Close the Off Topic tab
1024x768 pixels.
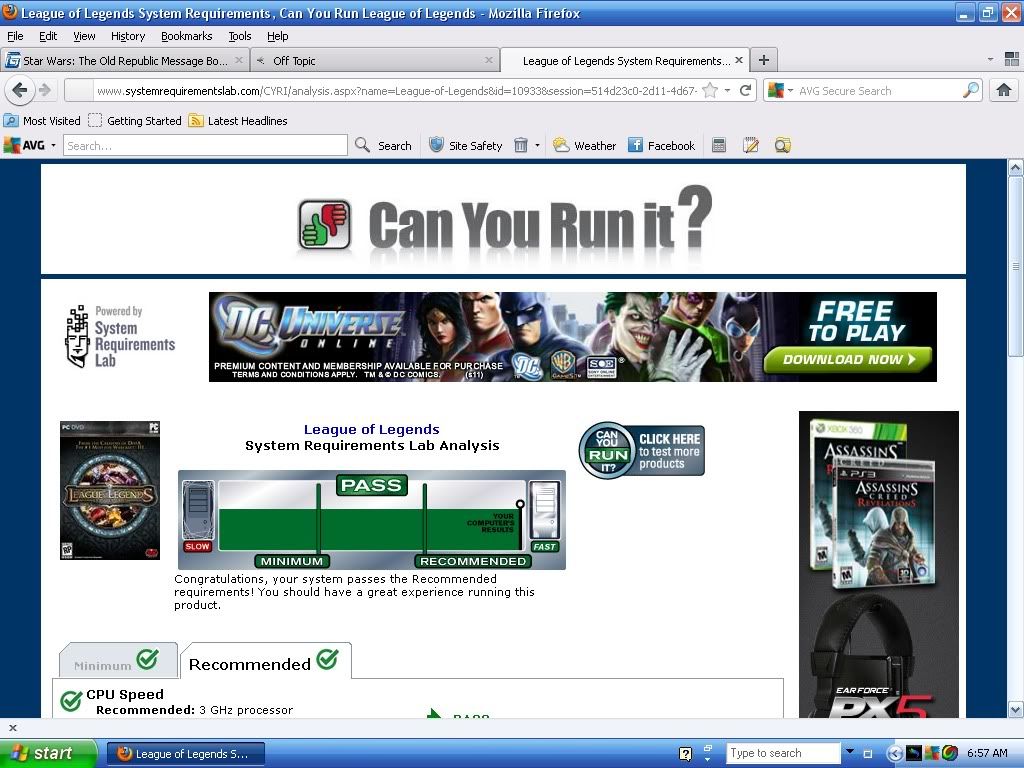[x=488, y=60]
